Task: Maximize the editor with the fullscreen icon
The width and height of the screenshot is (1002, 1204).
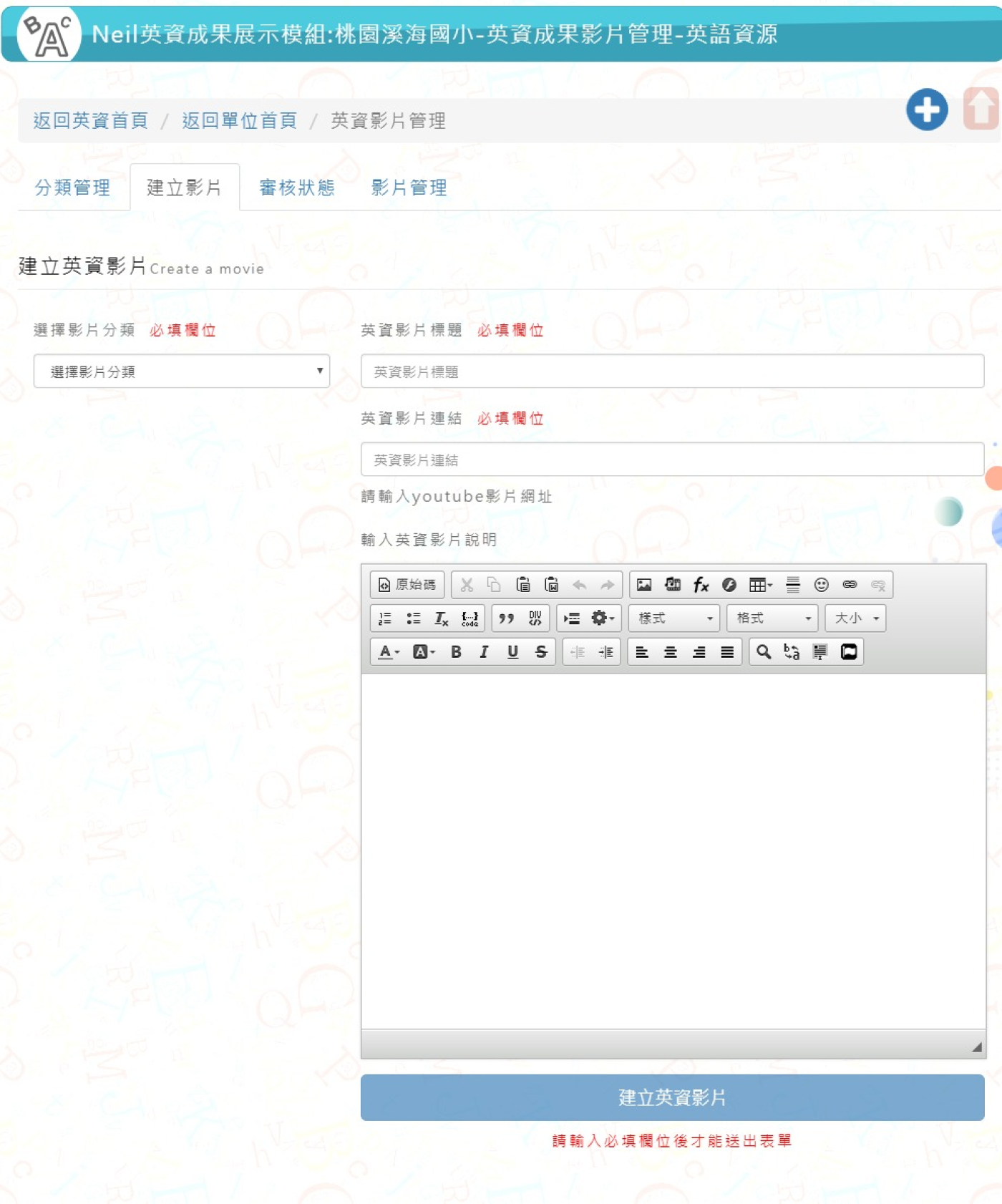Action: (x=849, y=652)
